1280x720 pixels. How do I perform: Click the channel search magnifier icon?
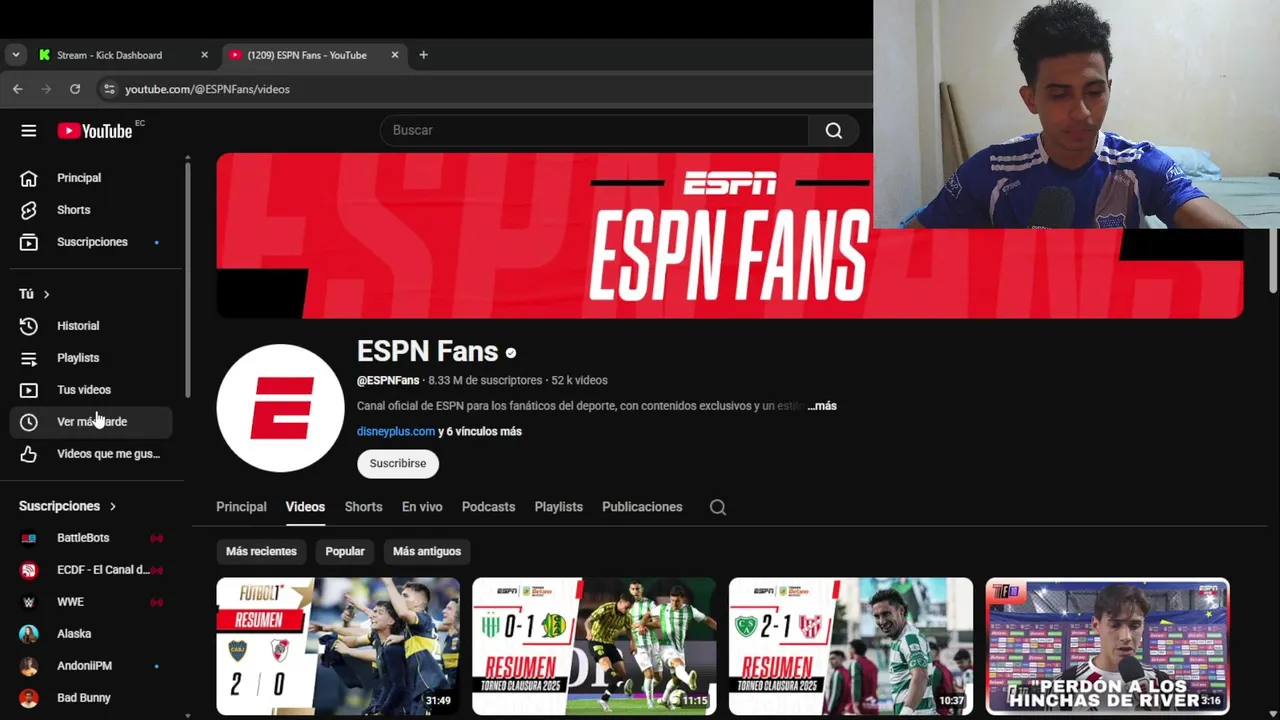tap(718, 507)
